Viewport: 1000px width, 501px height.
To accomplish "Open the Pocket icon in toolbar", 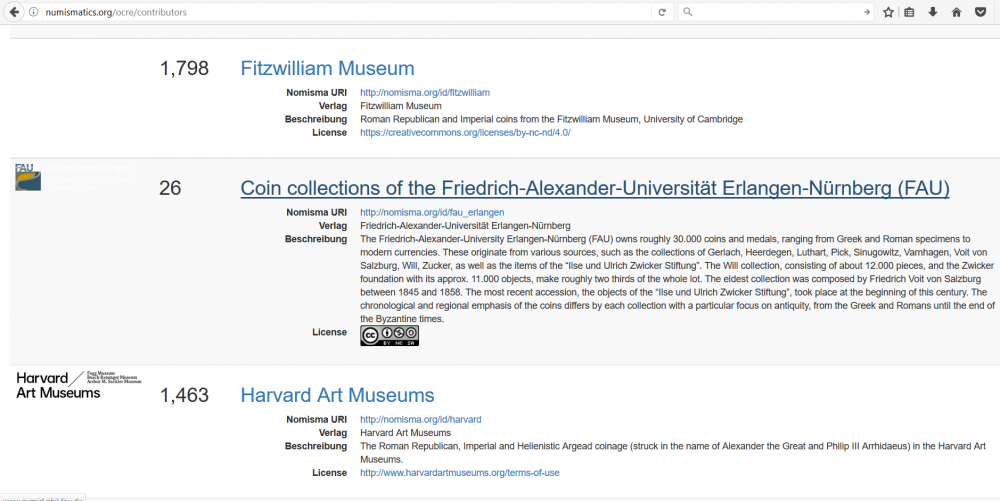I will (980, 12).
